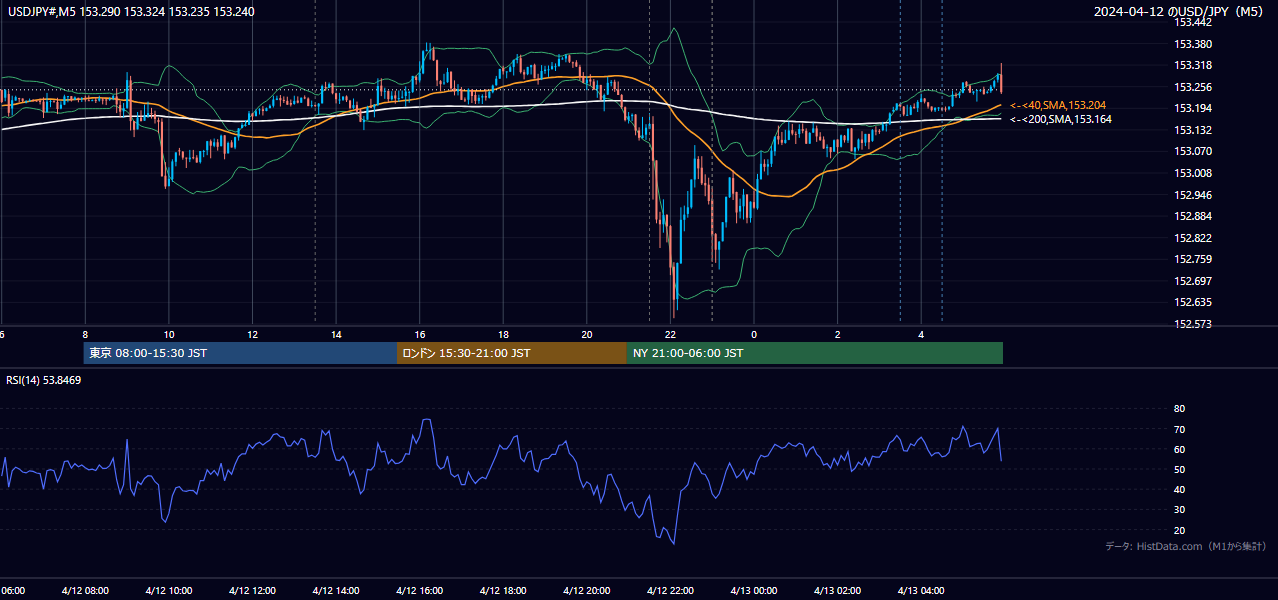Click the 2024-04-12 USD/JPY (M5) chart title
This screenshot has width=1278, height=600.
tap(1180, 12)
